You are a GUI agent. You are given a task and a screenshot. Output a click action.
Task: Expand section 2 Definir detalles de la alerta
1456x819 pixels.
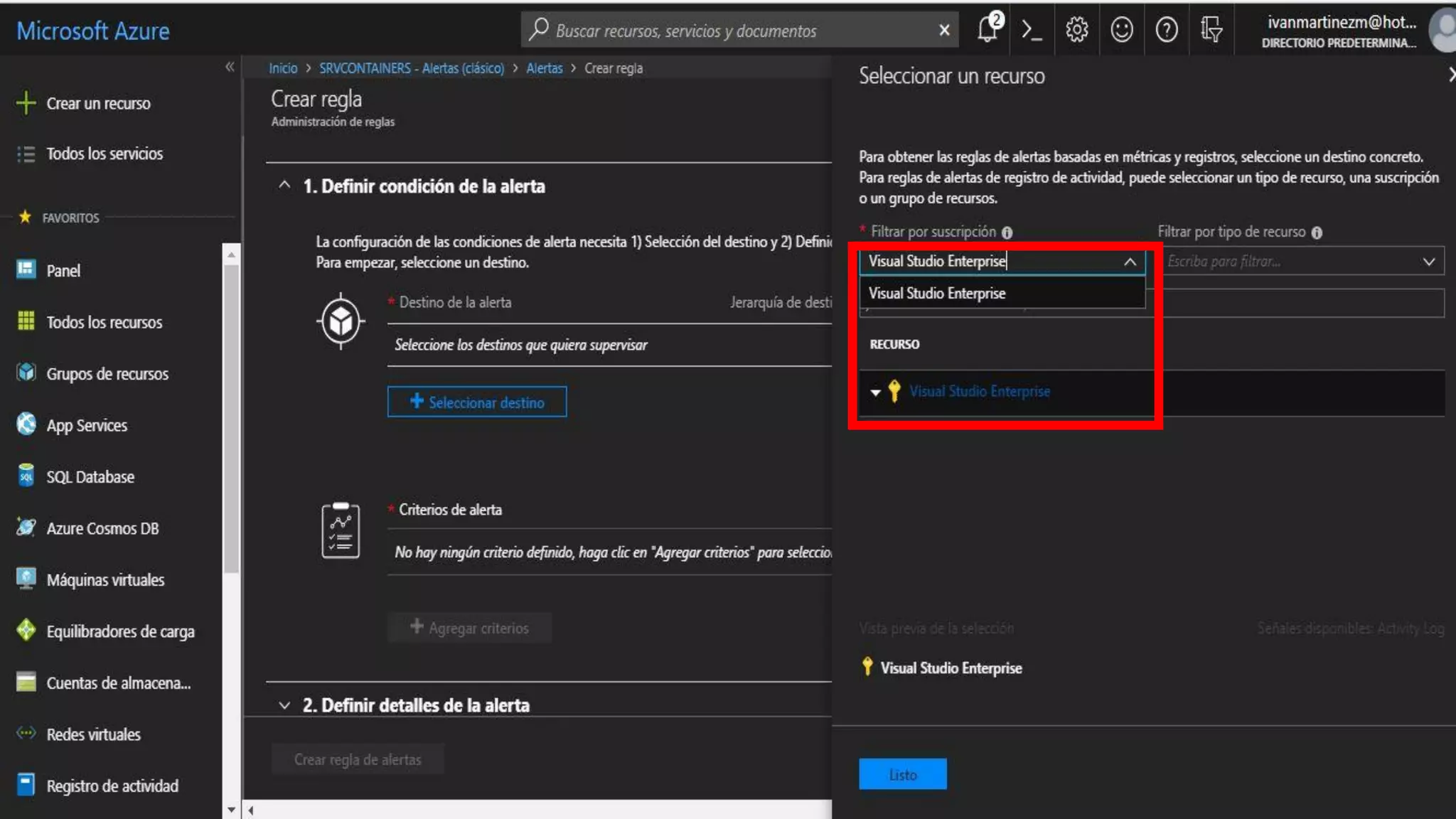click(x=284, y=705)
